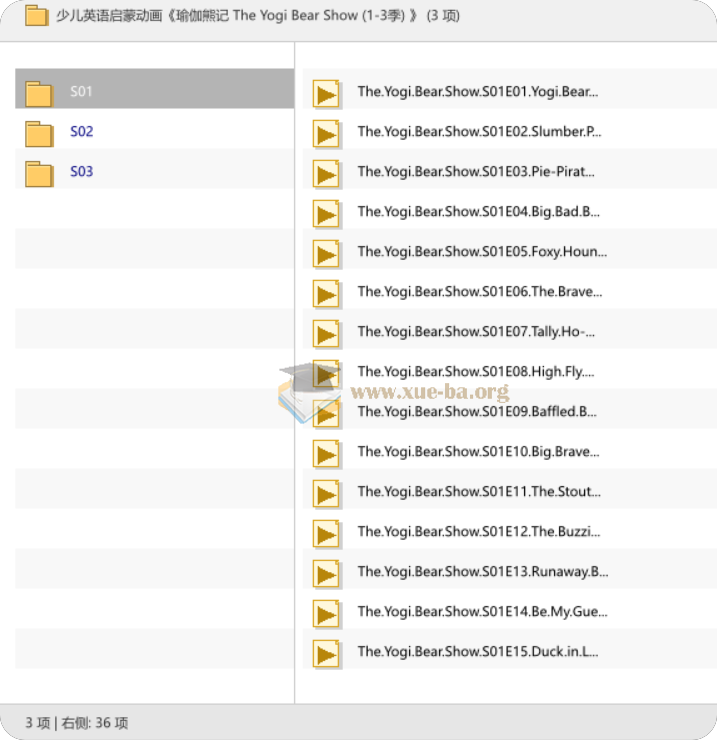
Task: Click video icon for S01E15 Duck.in
Action: pos(326,655)
